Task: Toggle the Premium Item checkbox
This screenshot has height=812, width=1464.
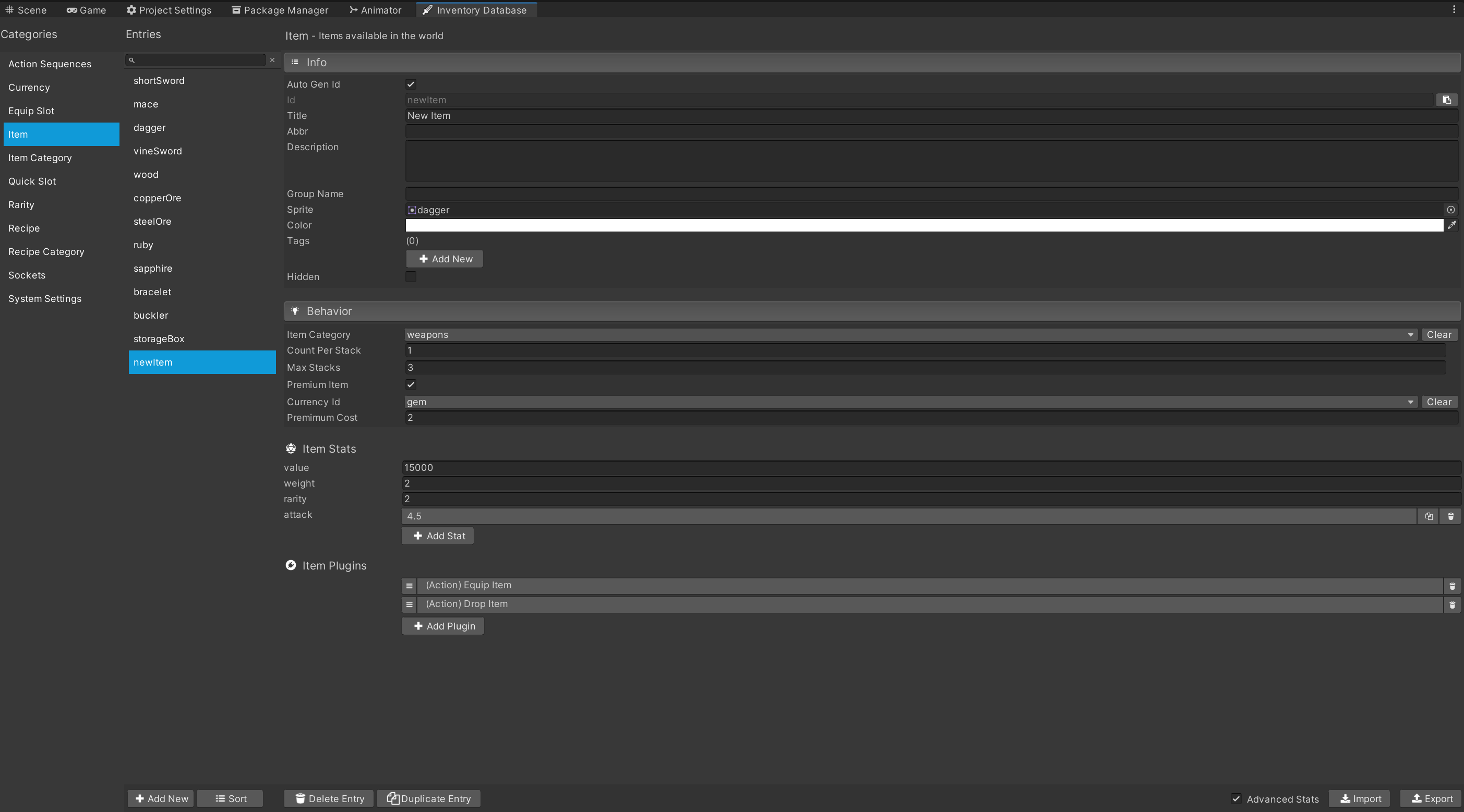Action: 410,385
